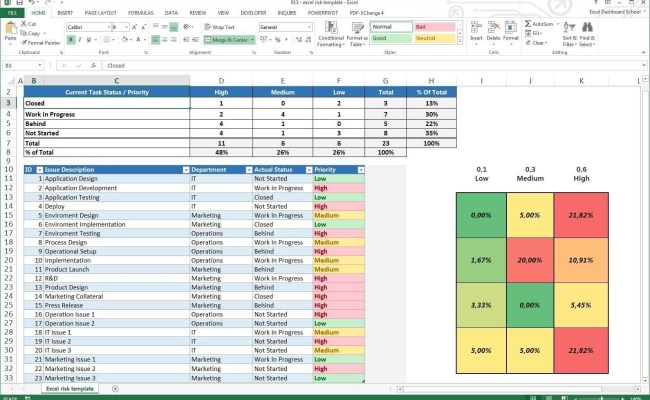Open Conditional Formatting

click(331, 34)
